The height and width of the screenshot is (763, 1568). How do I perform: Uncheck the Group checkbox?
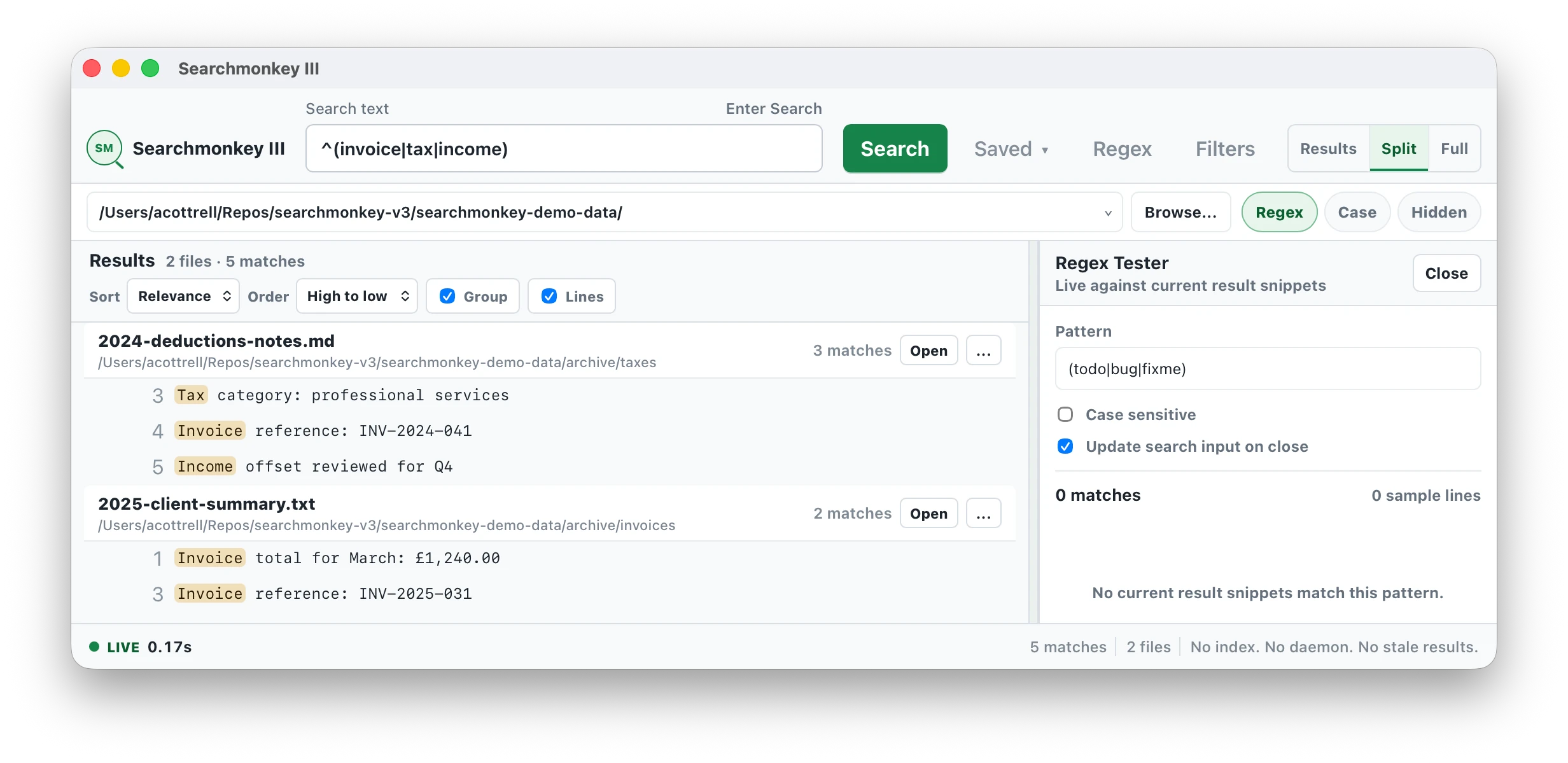(447, 296)
